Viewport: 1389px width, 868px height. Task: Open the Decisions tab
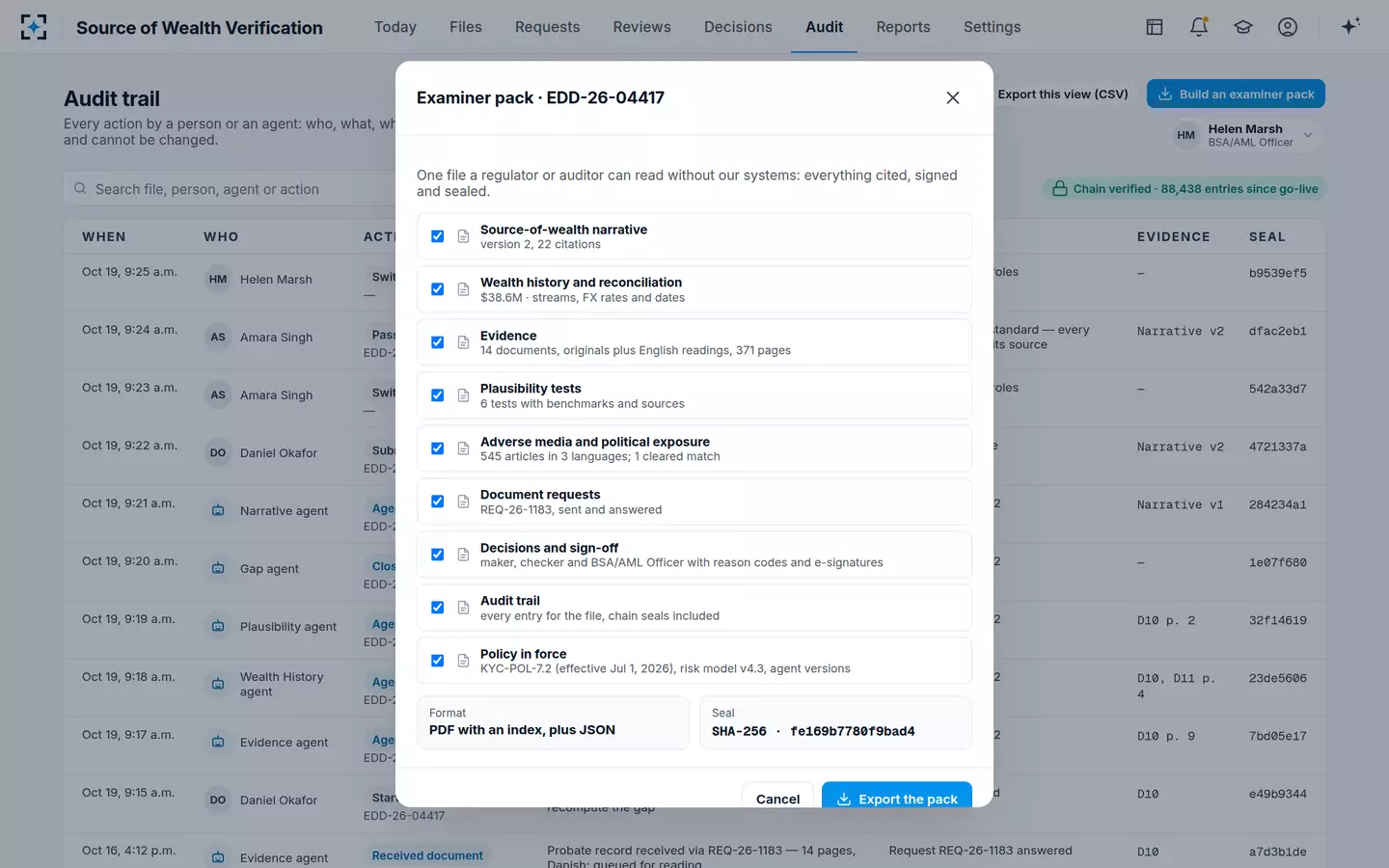pos(738,27)
